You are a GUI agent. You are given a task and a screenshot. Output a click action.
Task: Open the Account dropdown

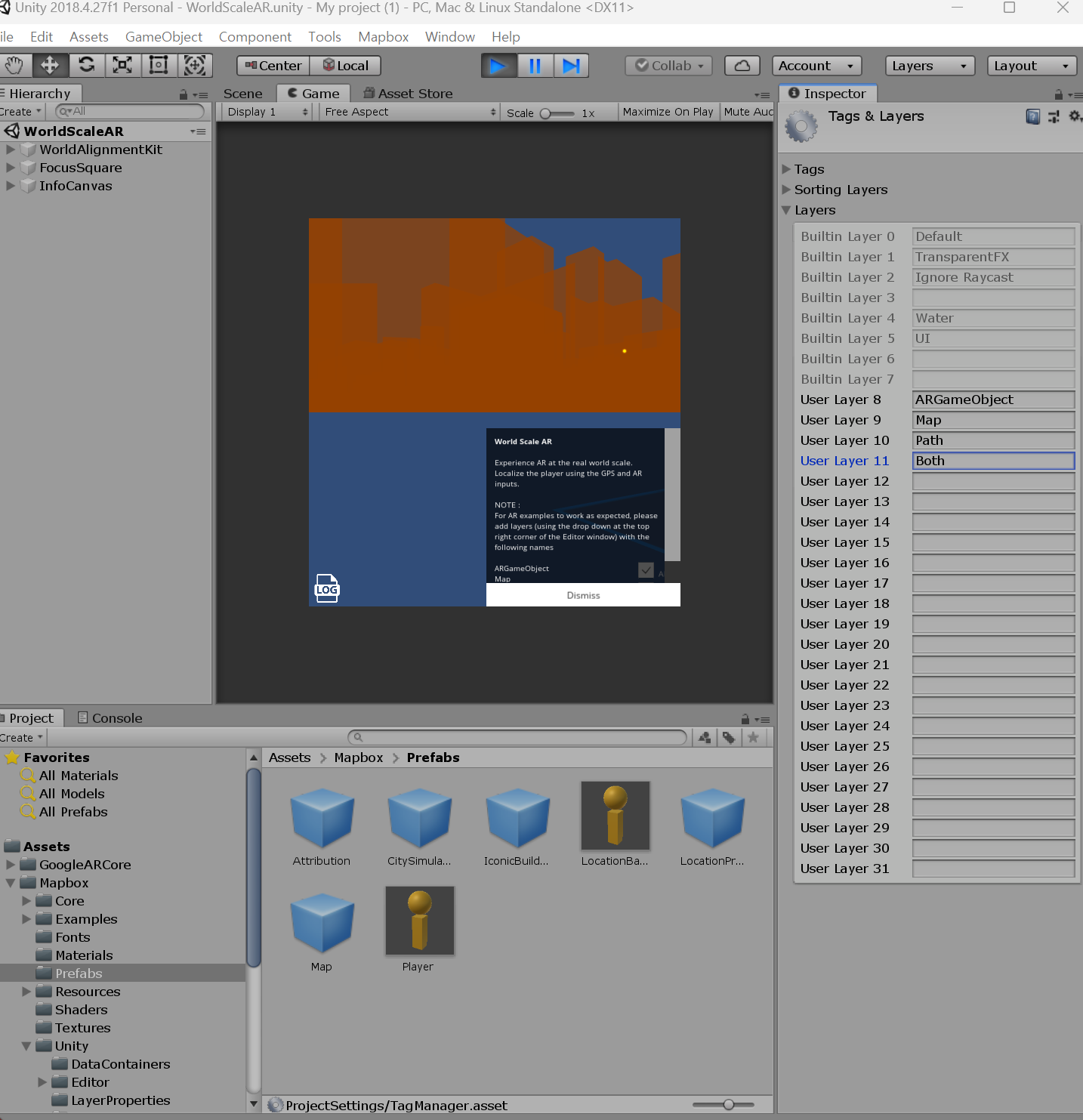click(x=817, y=66)
